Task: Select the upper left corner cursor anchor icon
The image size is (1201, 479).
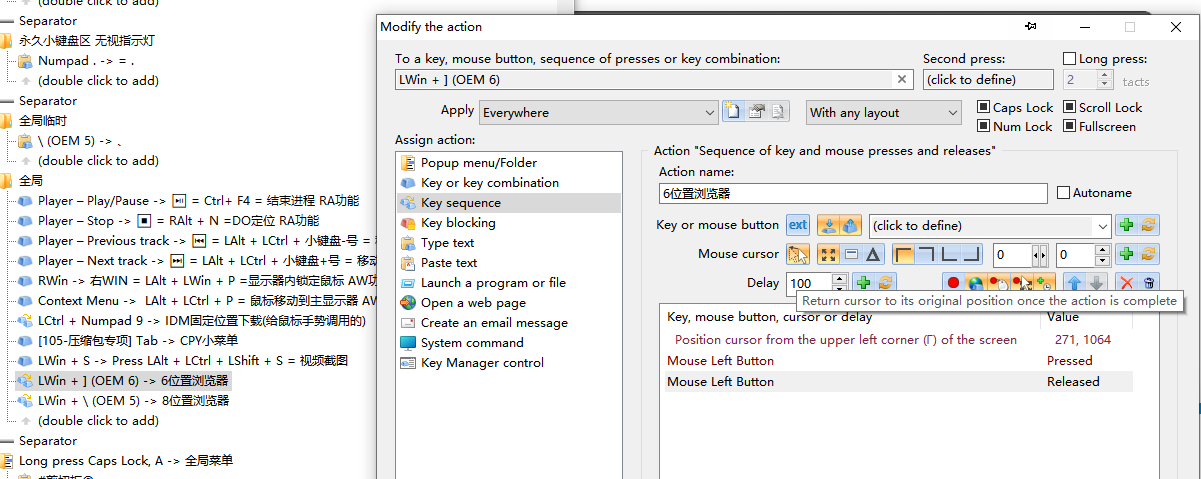Action: (904, 254)
